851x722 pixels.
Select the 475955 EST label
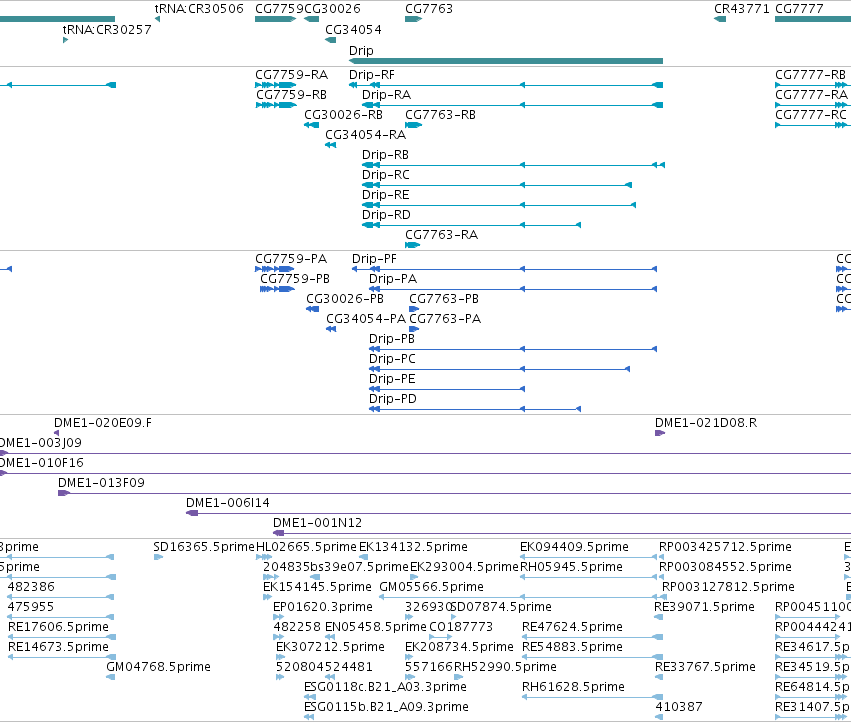tap(31, 607)
